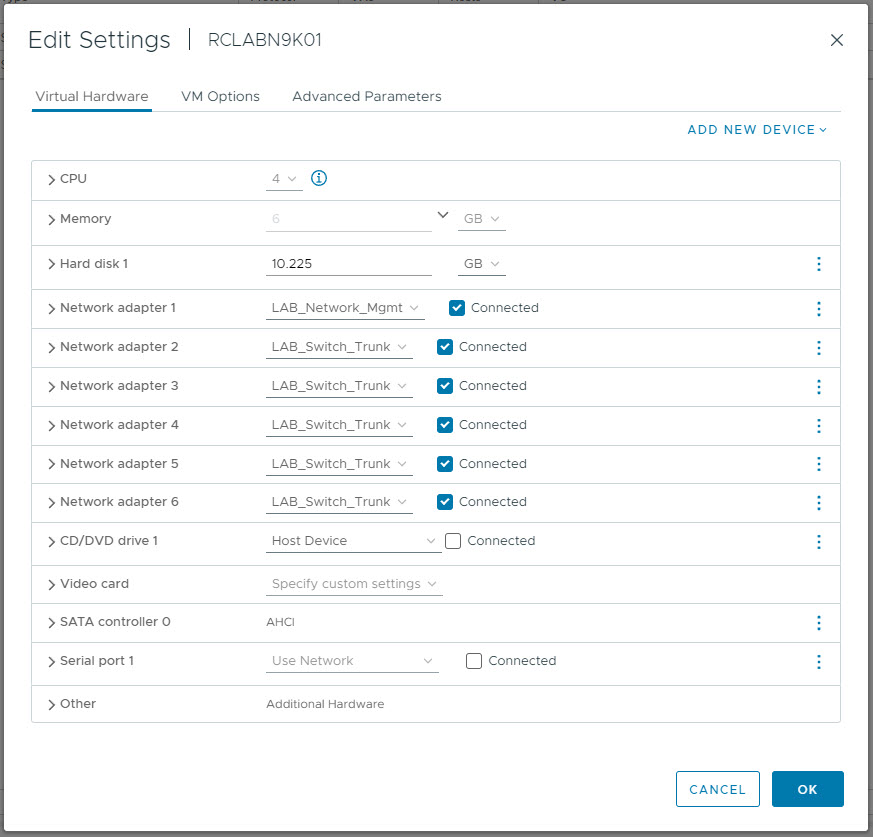Uncheck Connected for Network adapter 6
The width and height of the screenshot is (873, 837).
pos(445,502)
